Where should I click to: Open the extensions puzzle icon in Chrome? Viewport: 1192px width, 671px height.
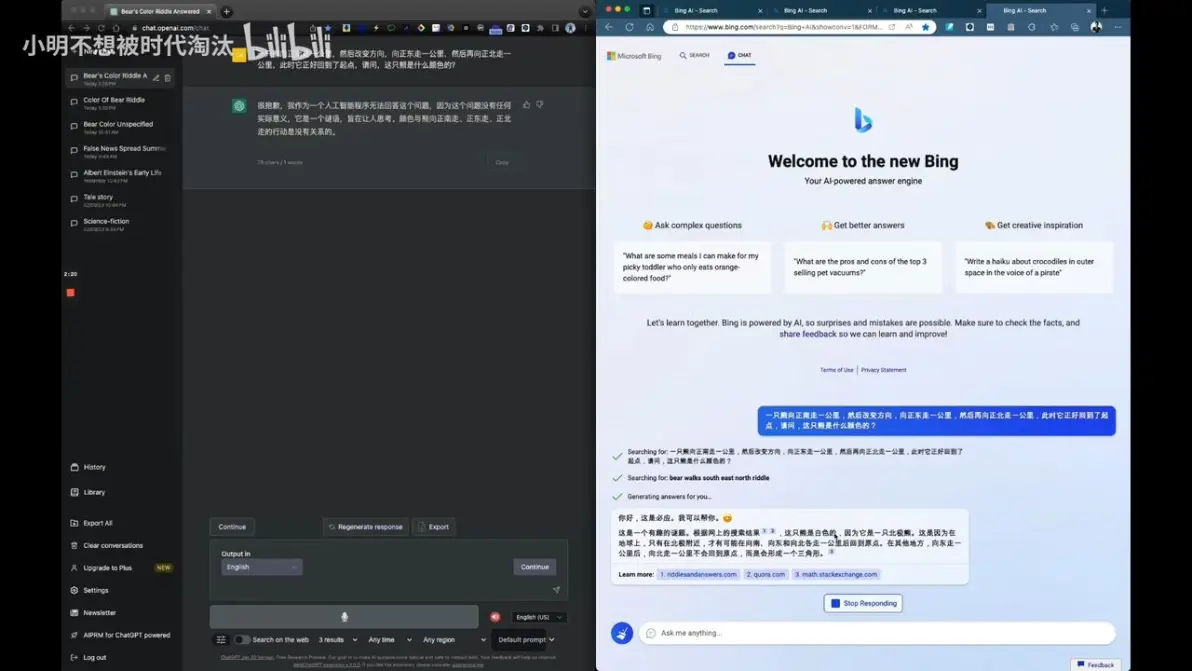[541, 28]
